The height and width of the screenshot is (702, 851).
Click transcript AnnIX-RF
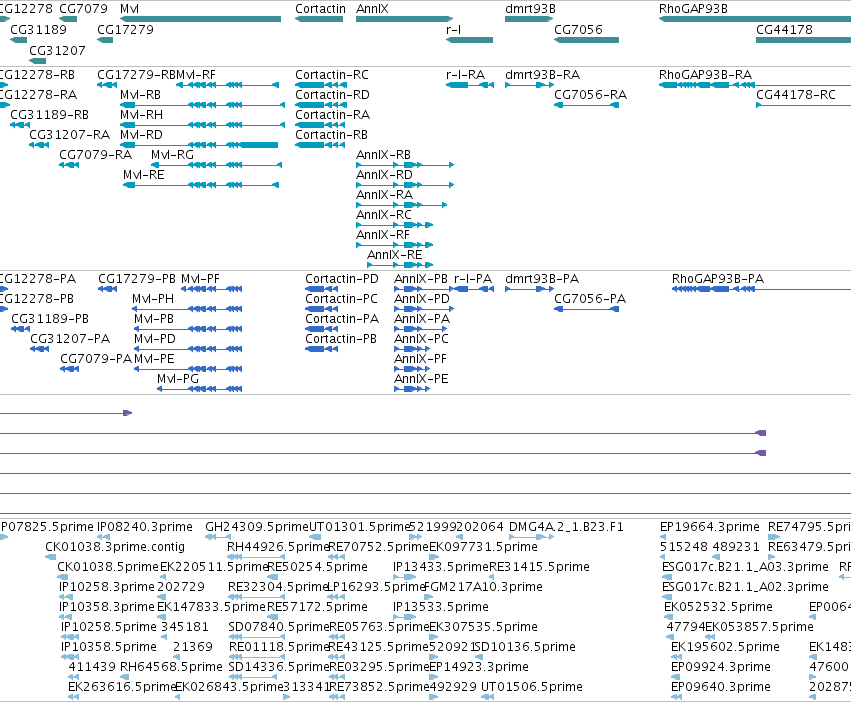[x=383, y=235]
